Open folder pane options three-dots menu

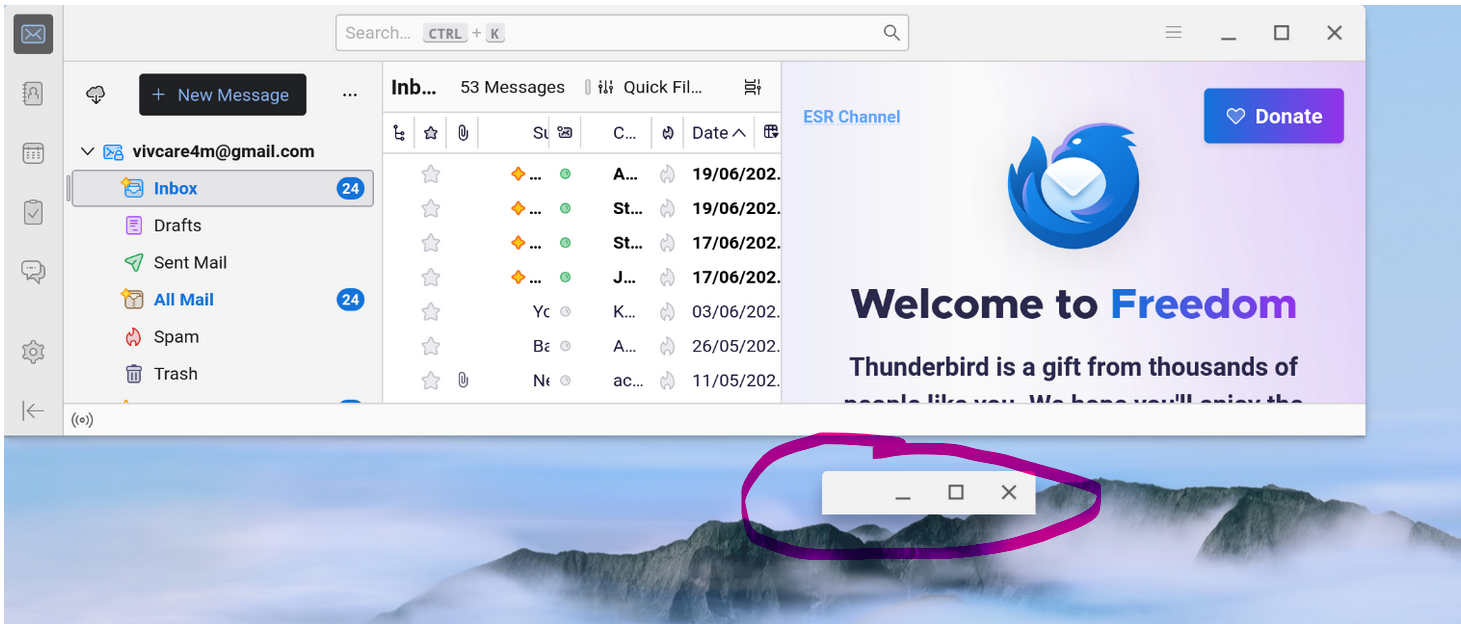point(349,95)
